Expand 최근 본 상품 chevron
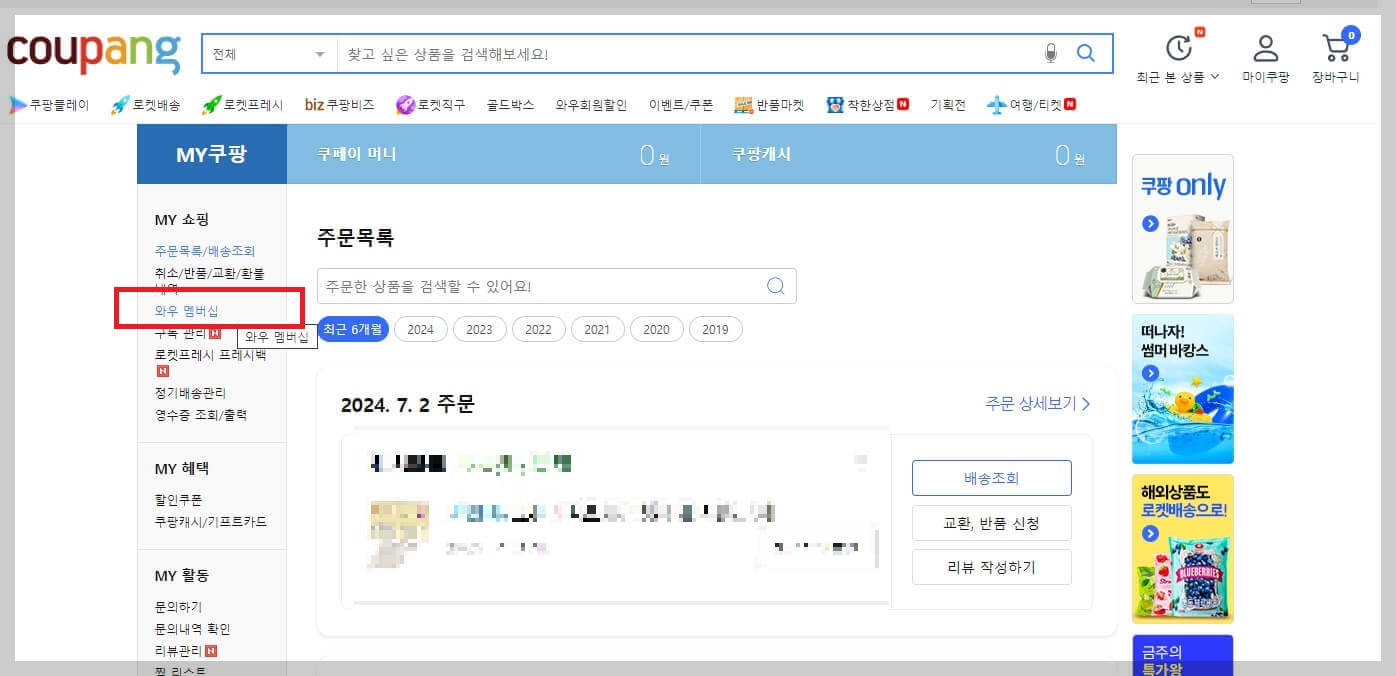 [x=1215, y=76]
